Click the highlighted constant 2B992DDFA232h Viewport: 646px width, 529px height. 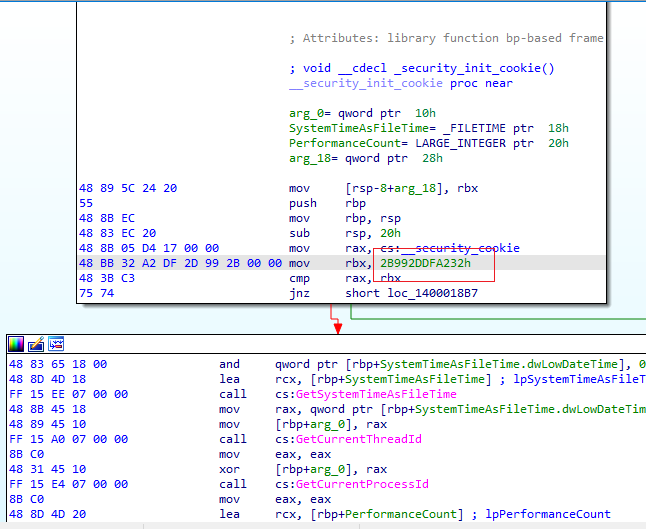coord(424,263)
